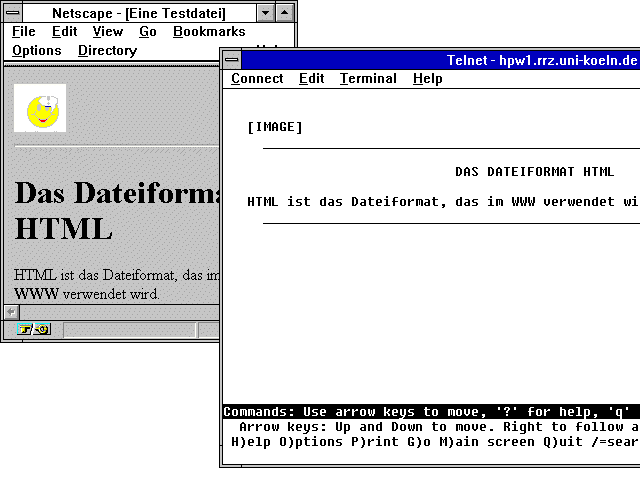Click the smiley face image in Netscape
The width and height of the screenshot is (640, 480).
tap(40, 108)
